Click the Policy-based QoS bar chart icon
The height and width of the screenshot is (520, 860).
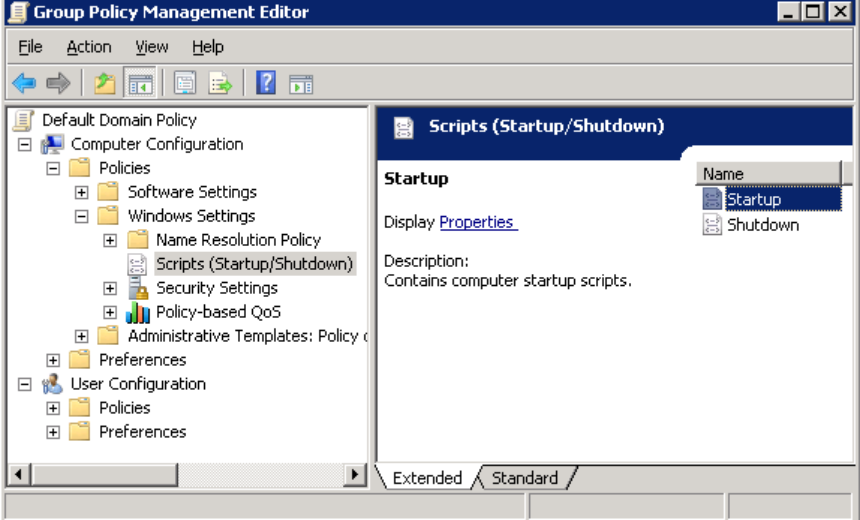point(138,312)
